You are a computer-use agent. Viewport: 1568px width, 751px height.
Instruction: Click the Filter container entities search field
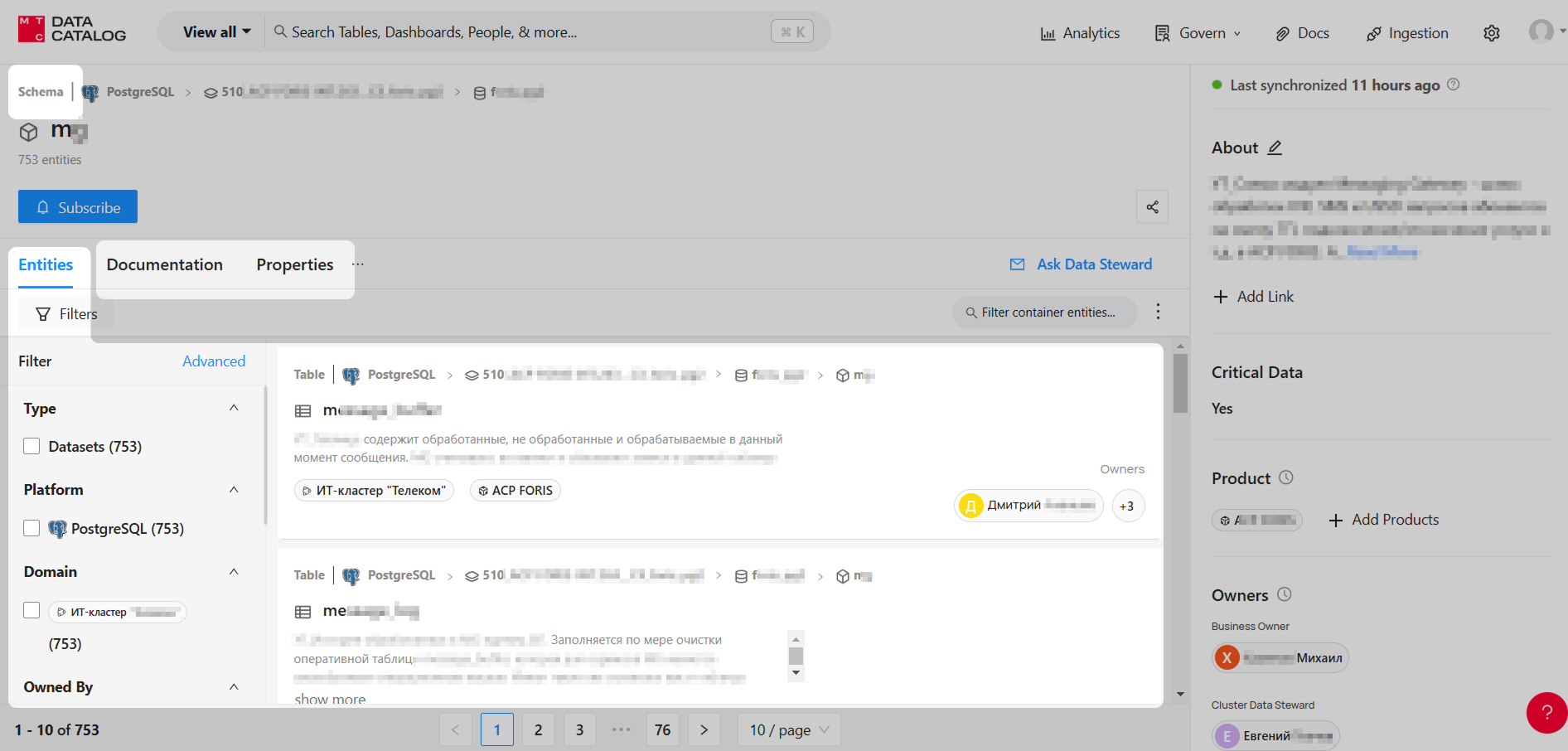click(1047, 313)
